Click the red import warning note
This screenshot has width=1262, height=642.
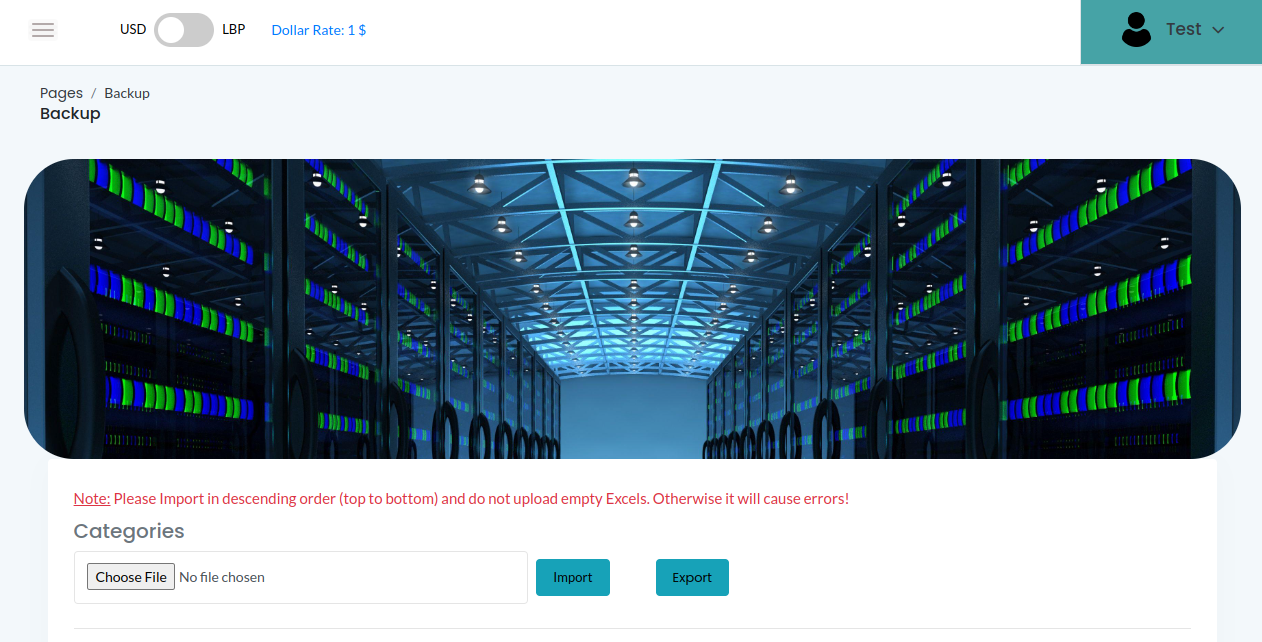click(x=460, y=498)
